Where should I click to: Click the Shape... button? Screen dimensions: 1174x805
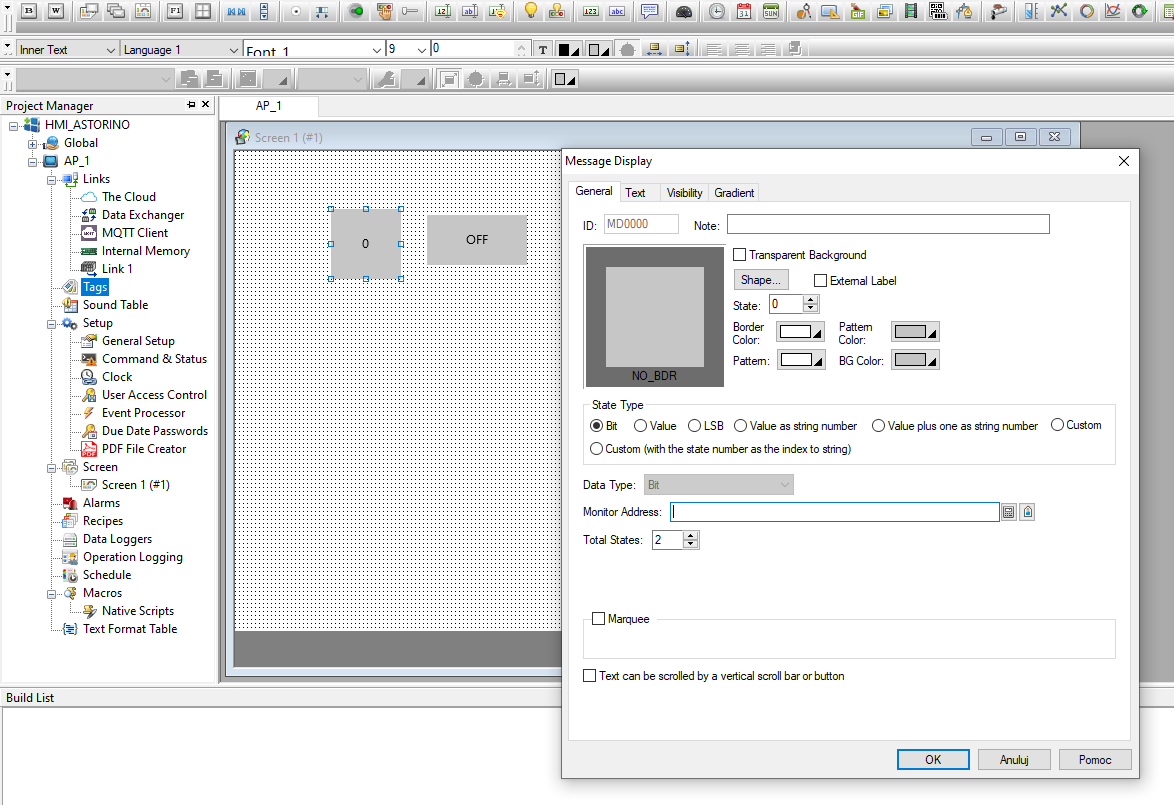click(x=761, y=280)
